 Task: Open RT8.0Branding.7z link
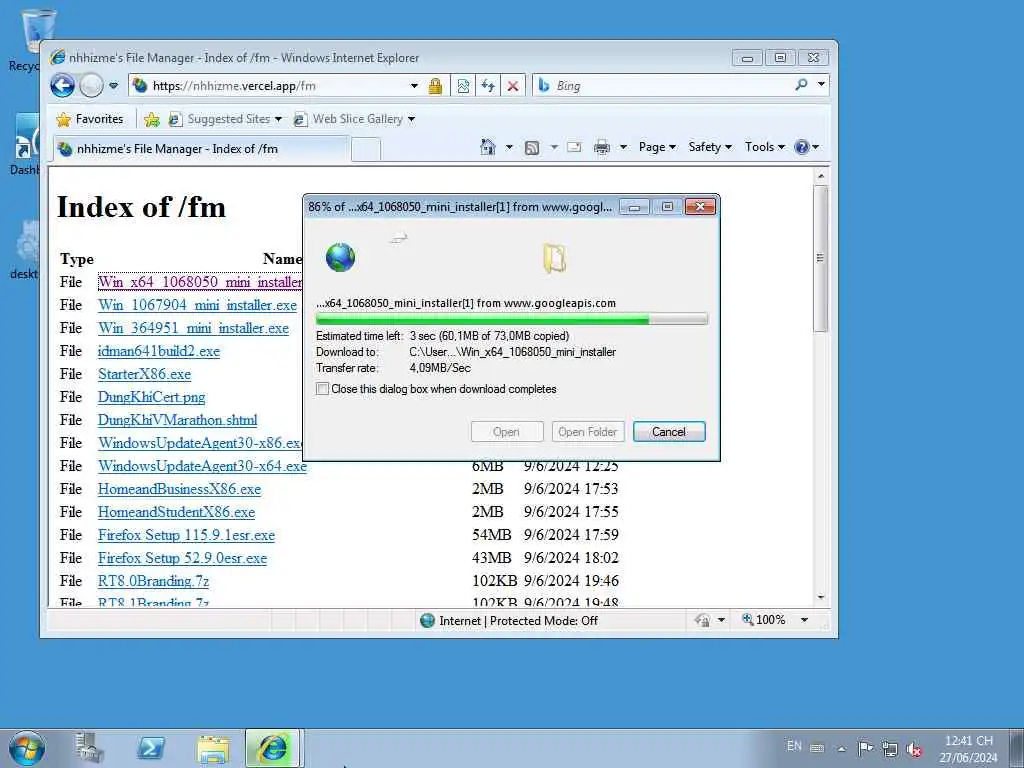(x=153, y=581)
